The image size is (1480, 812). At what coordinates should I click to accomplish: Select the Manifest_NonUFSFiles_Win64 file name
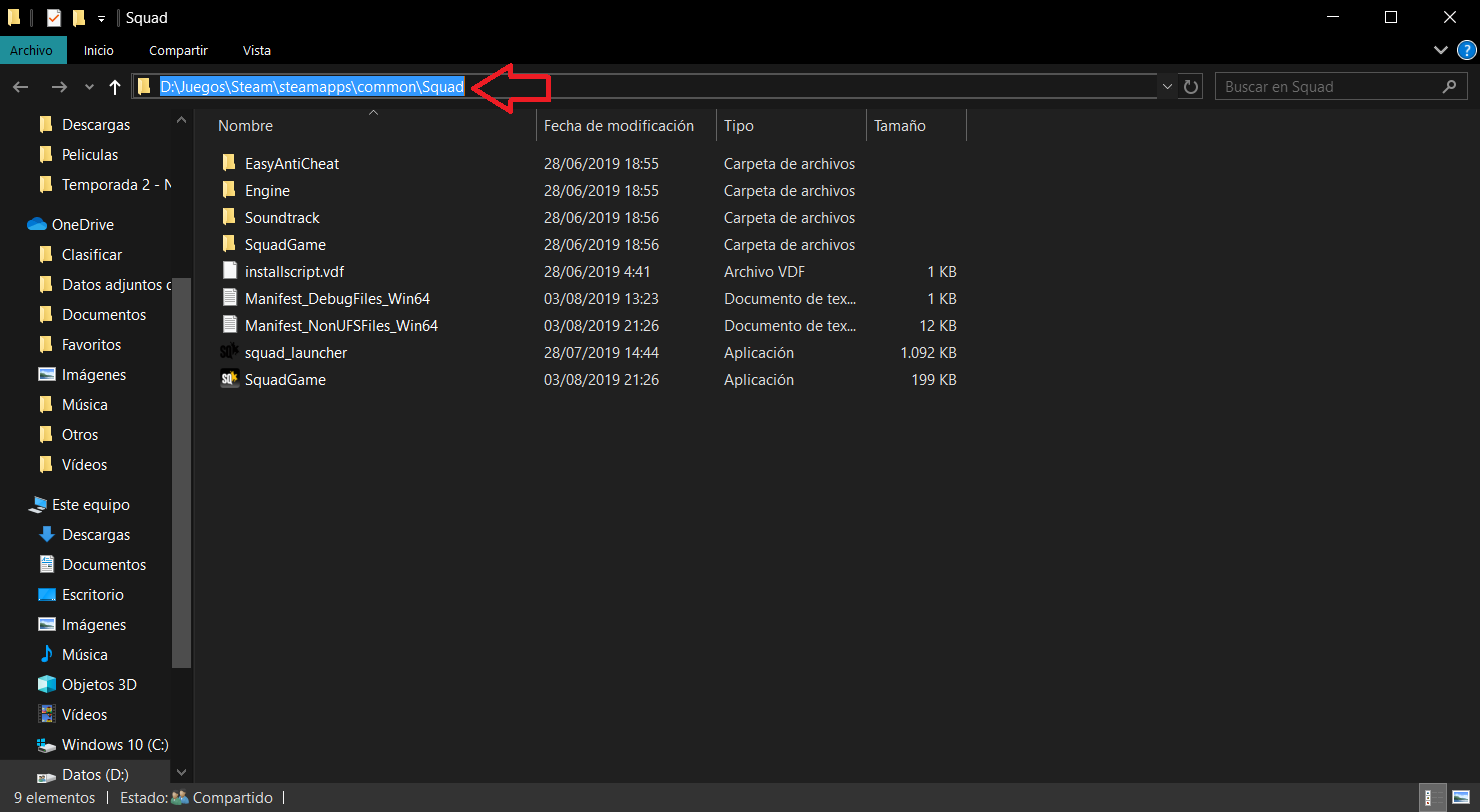pyautogui.click(x=341, y=325)
